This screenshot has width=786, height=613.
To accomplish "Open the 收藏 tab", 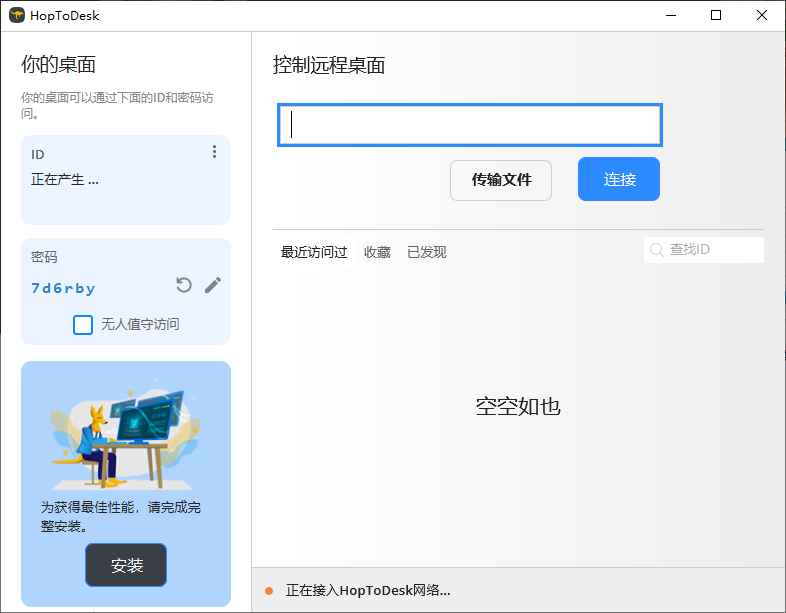I will 377,252.
